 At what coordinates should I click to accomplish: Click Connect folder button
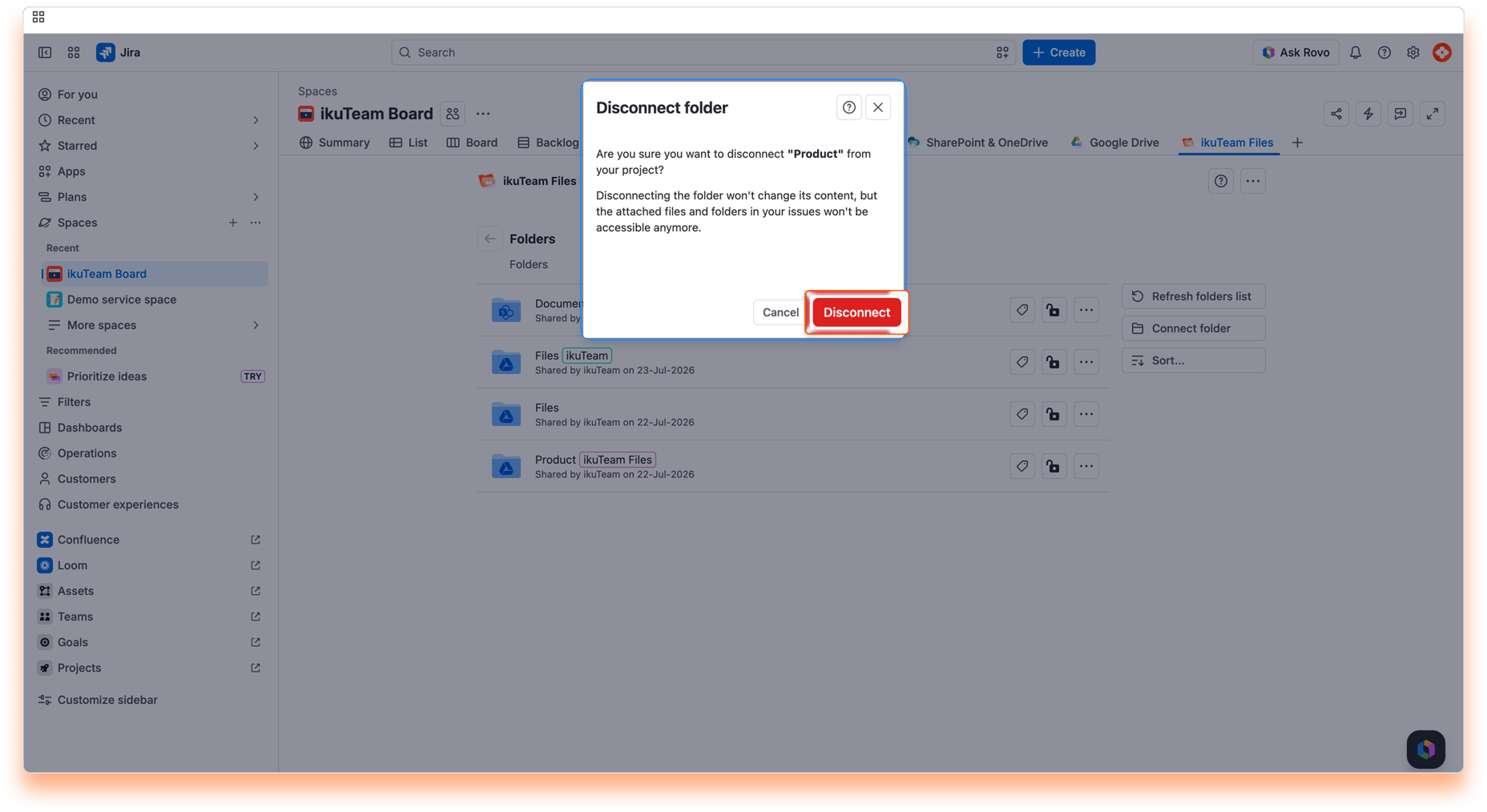(x=1193, y=328)
